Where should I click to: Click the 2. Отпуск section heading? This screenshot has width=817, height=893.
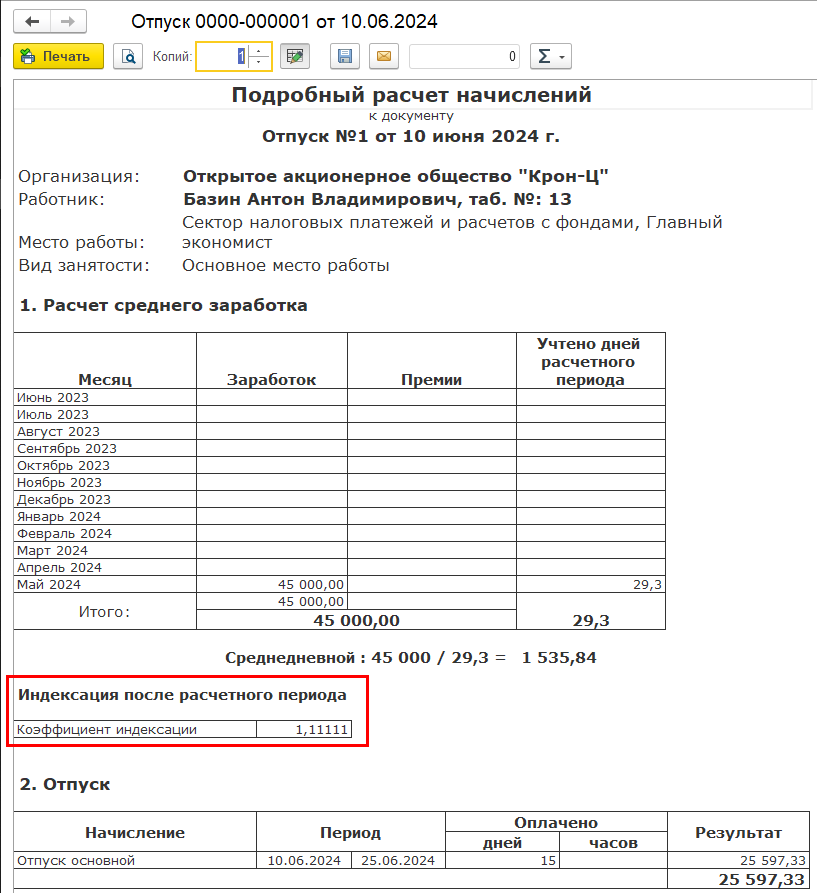click(x=65, y=784)
